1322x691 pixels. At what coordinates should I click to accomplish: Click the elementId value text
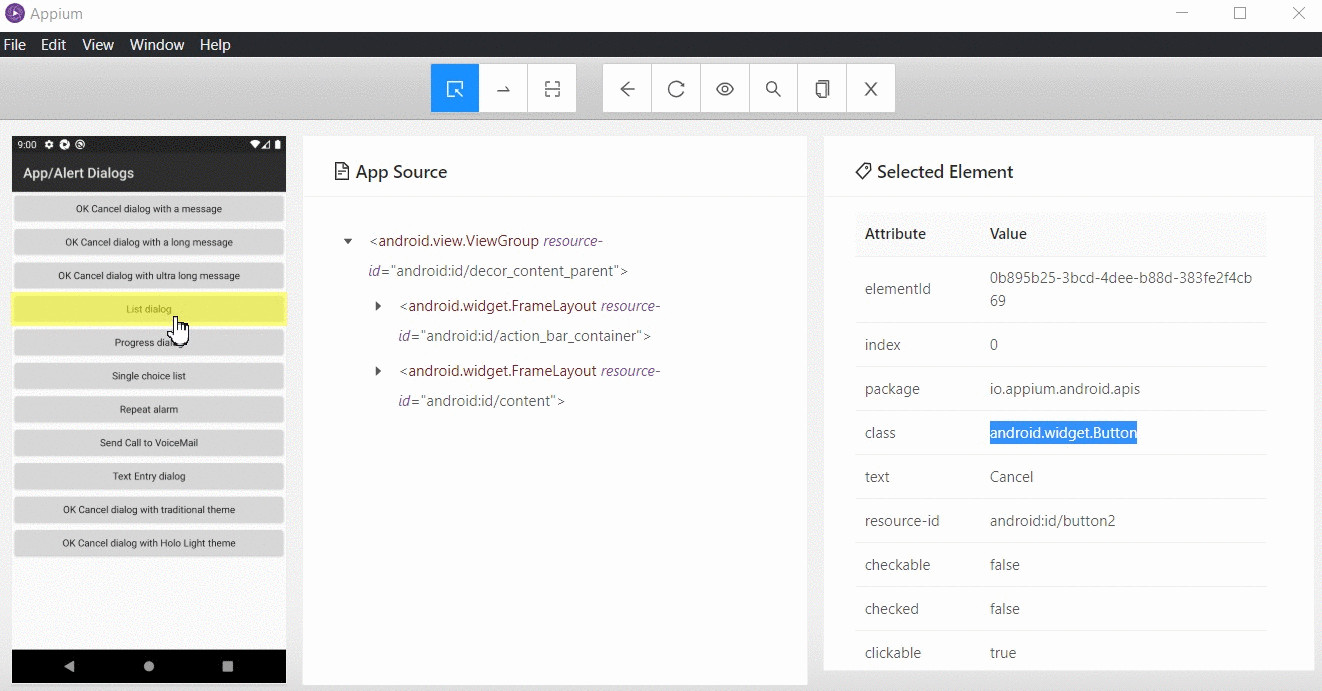[x=1121, y=289]
